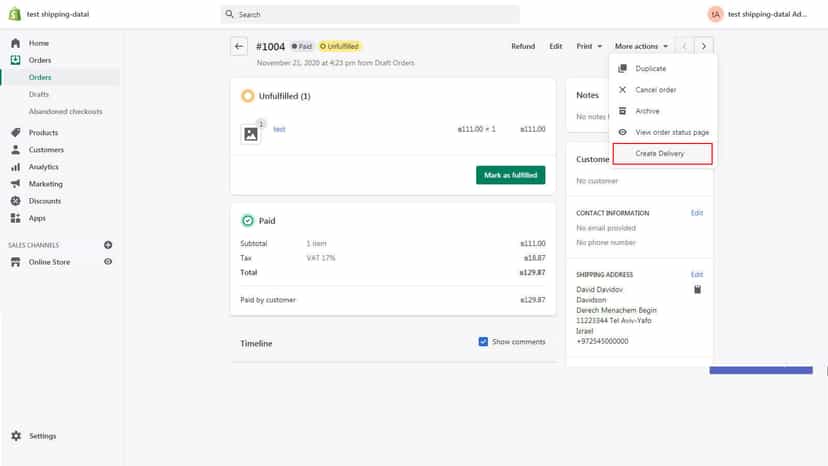The image size is (828, 466).
Task: Open Apps section
Action: (x=37, y=218)
